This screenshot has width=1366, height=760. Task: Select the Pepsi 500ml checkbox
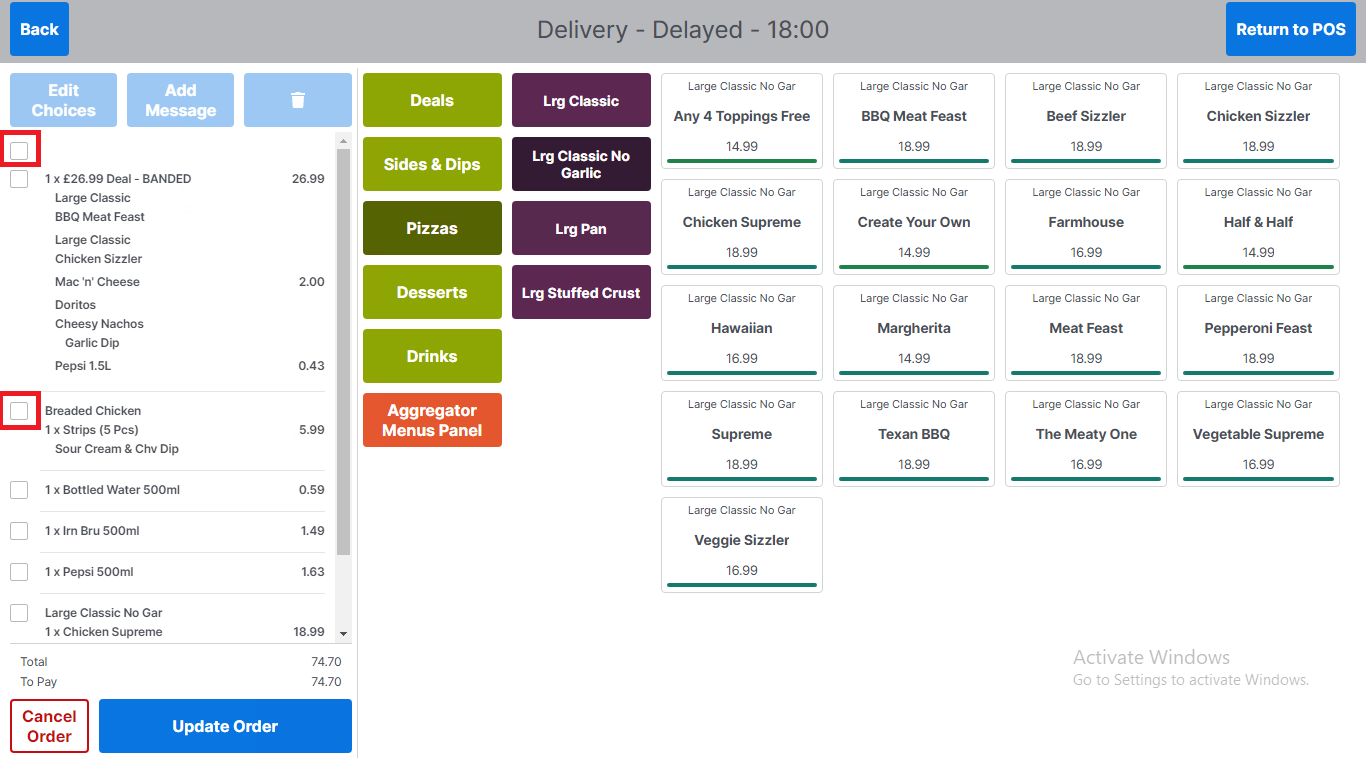[19, 572]
